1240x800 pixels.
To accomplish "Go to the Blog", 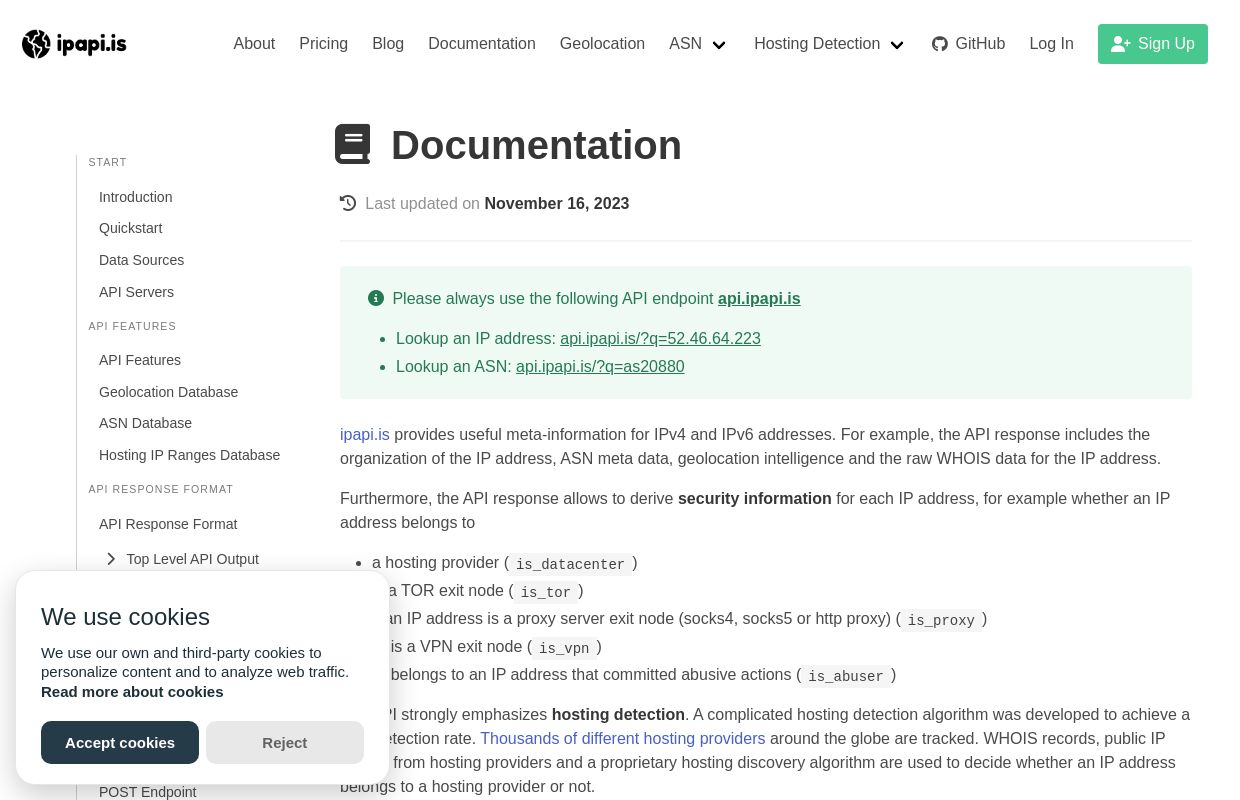I will click(x=388, y=44).
